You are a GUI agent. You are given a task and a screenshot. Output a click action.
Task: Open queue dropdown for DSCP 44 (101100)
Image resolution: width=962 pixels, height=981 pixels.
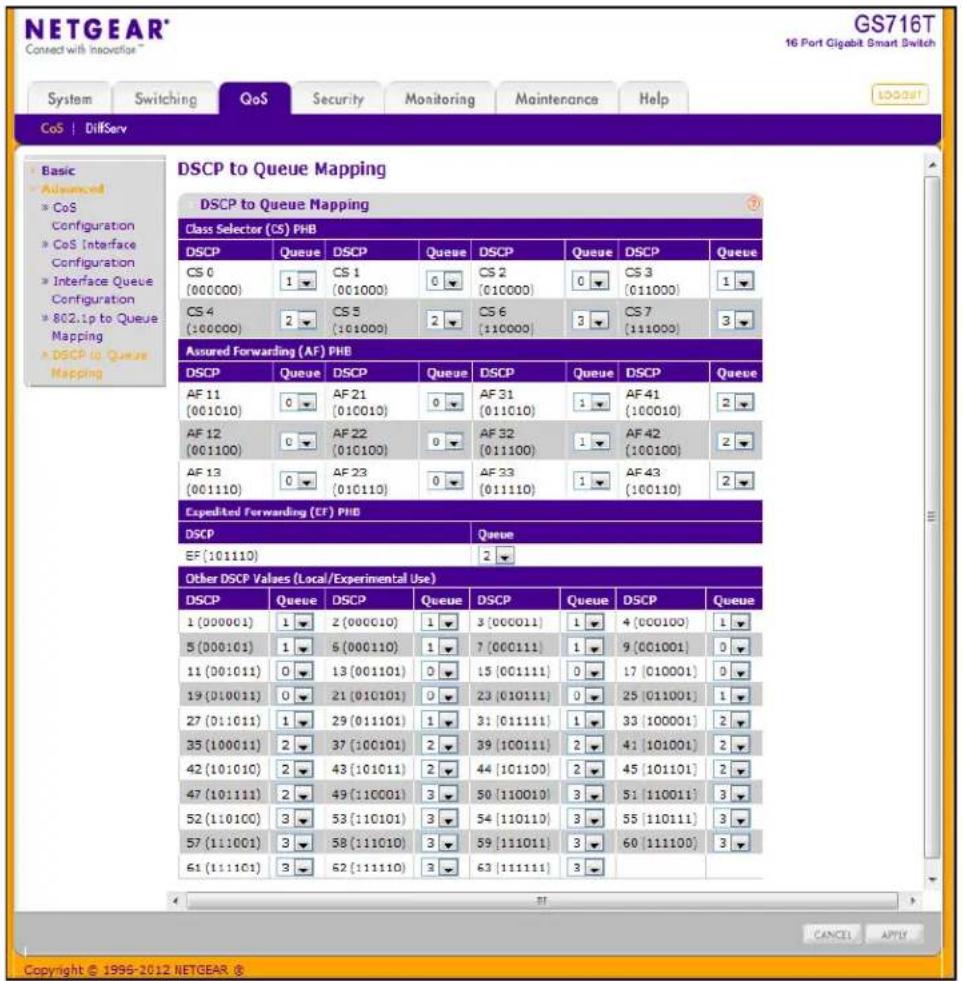(586, 769)
